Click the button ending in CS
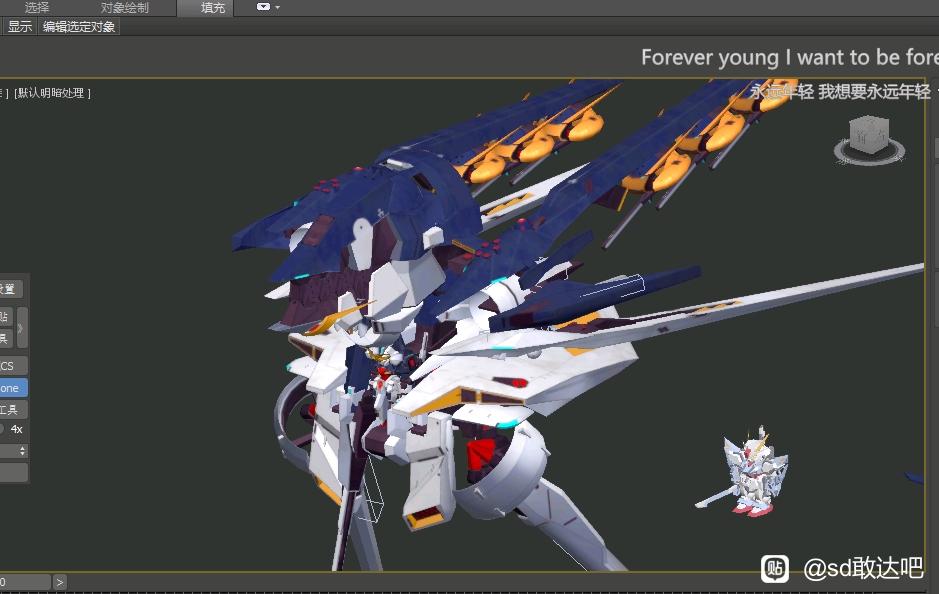The height and width of the screenshot is (594, 939). pos(12,365)
